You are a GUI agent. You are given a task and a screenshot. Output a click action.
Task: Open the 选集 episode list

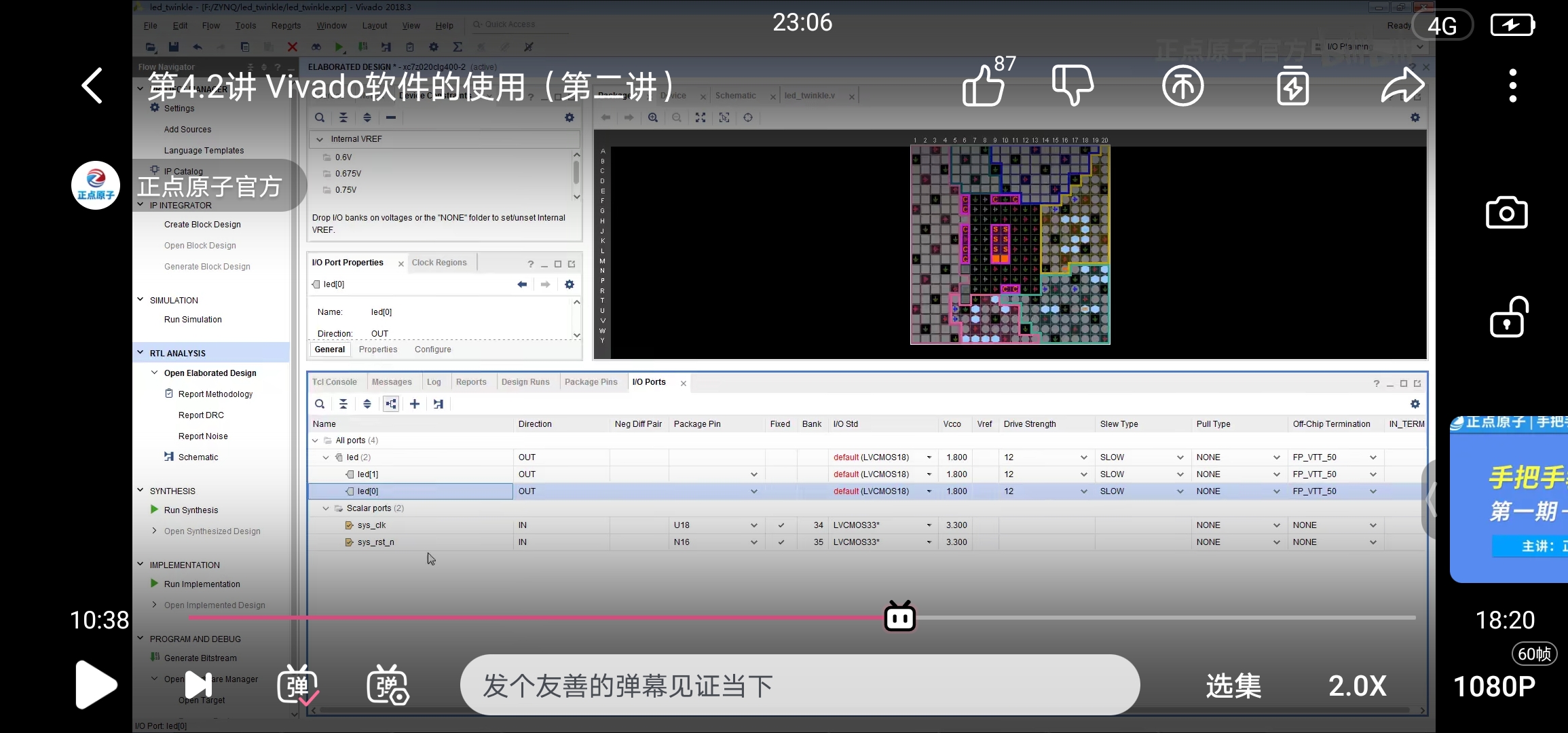pyautogui.click(x=1233, y=686)
